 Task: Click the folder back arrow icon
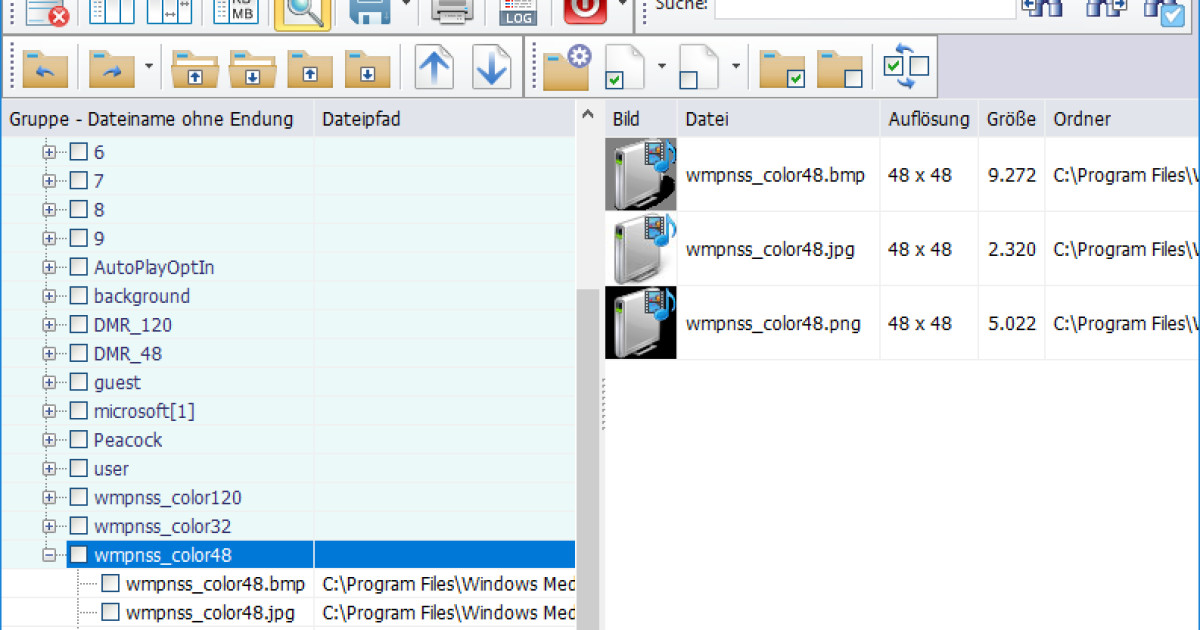45,69
